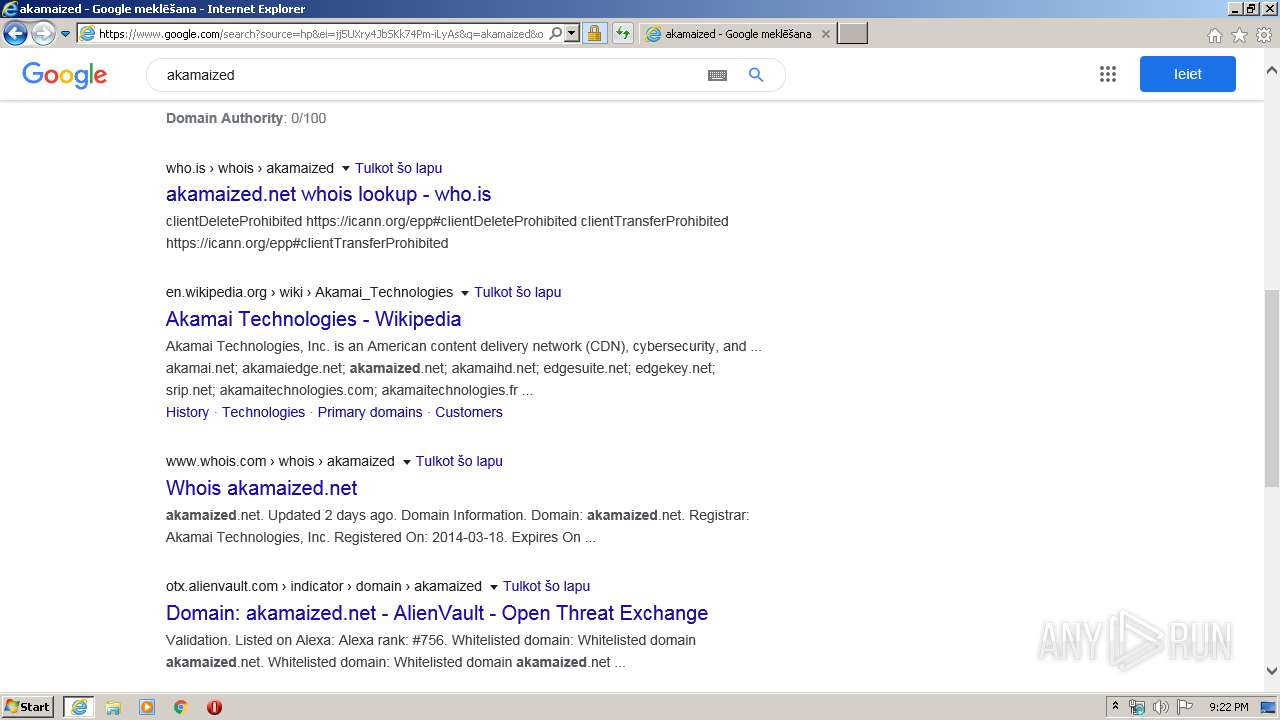Click Tulkot šo lapu for whois.com result
Viewport: 1280px width, 720px height.
(x=459, y=461)
